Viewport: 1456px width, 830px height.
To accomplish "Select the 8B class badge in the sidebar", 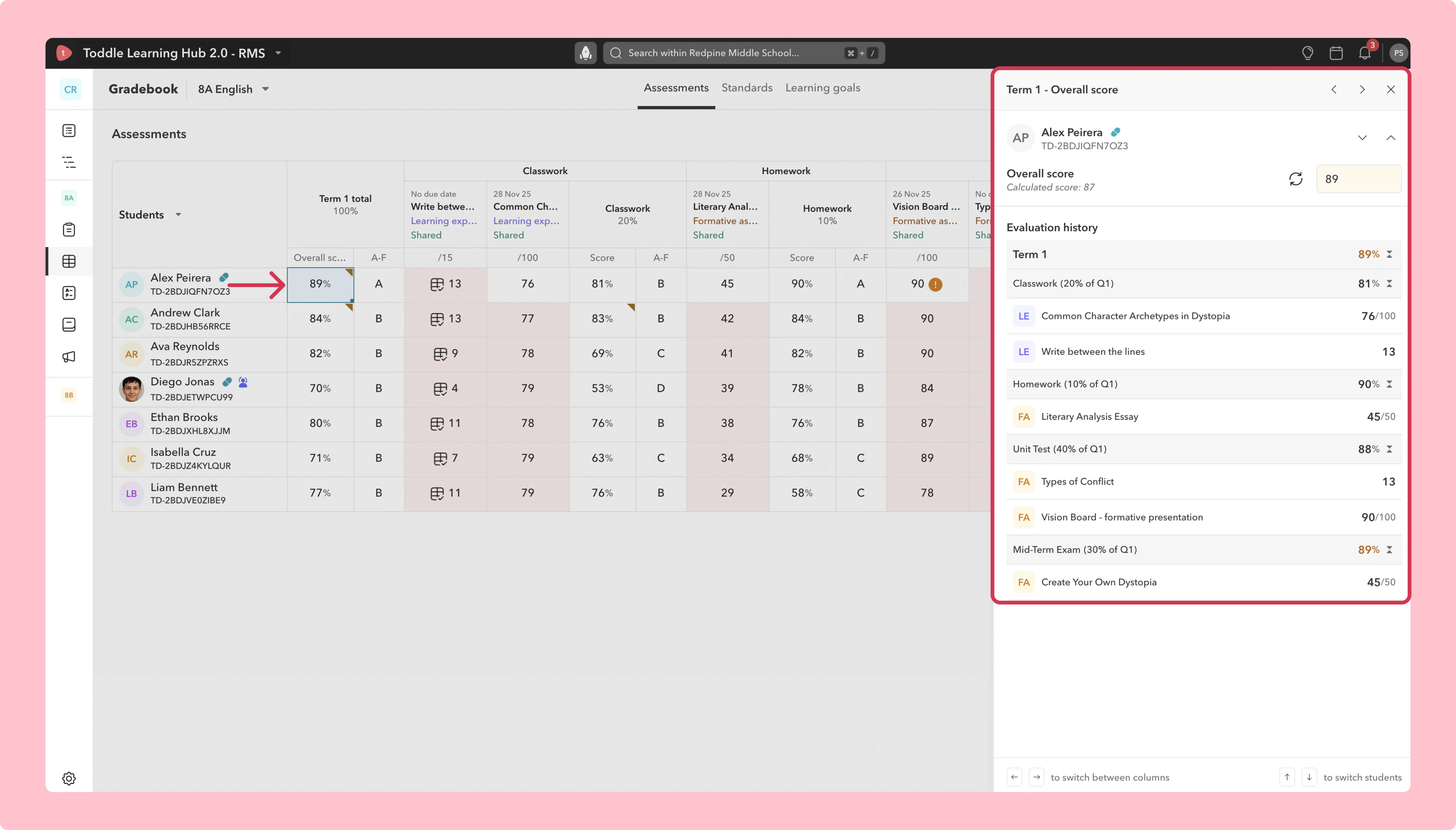I will pyautogui.click(x=69, y=395).
